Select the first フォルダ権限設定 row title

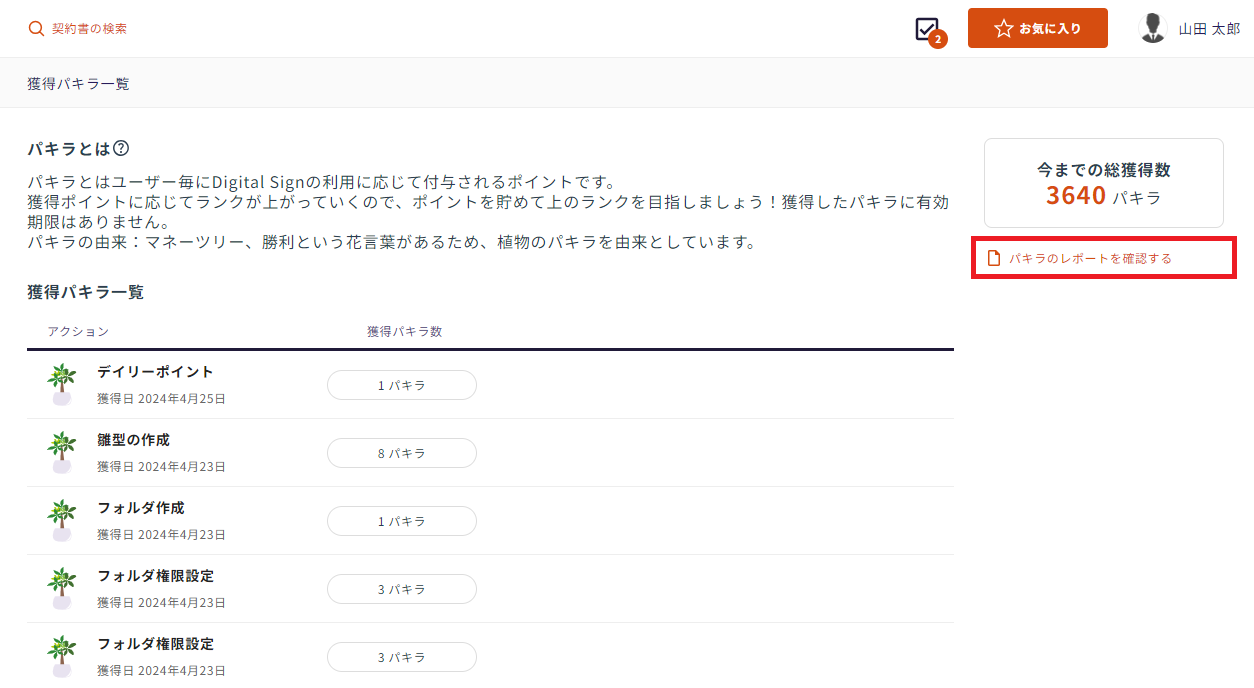155,576
